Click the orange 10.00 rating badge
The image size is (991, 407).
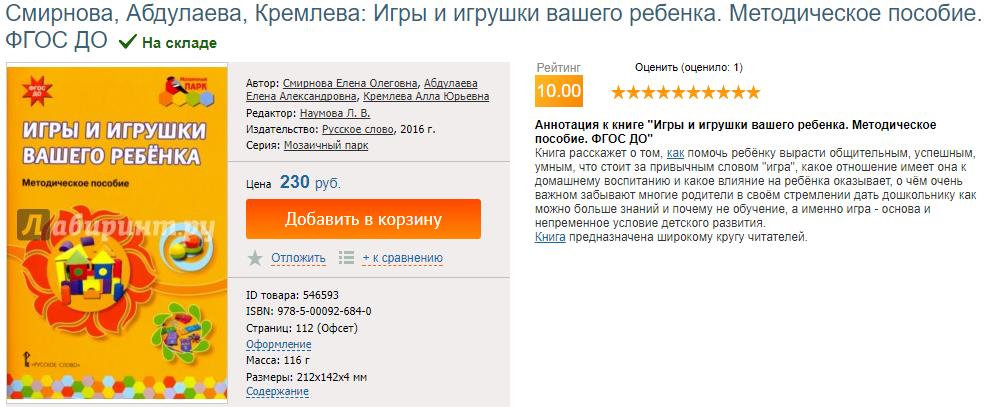pos(558,91)
